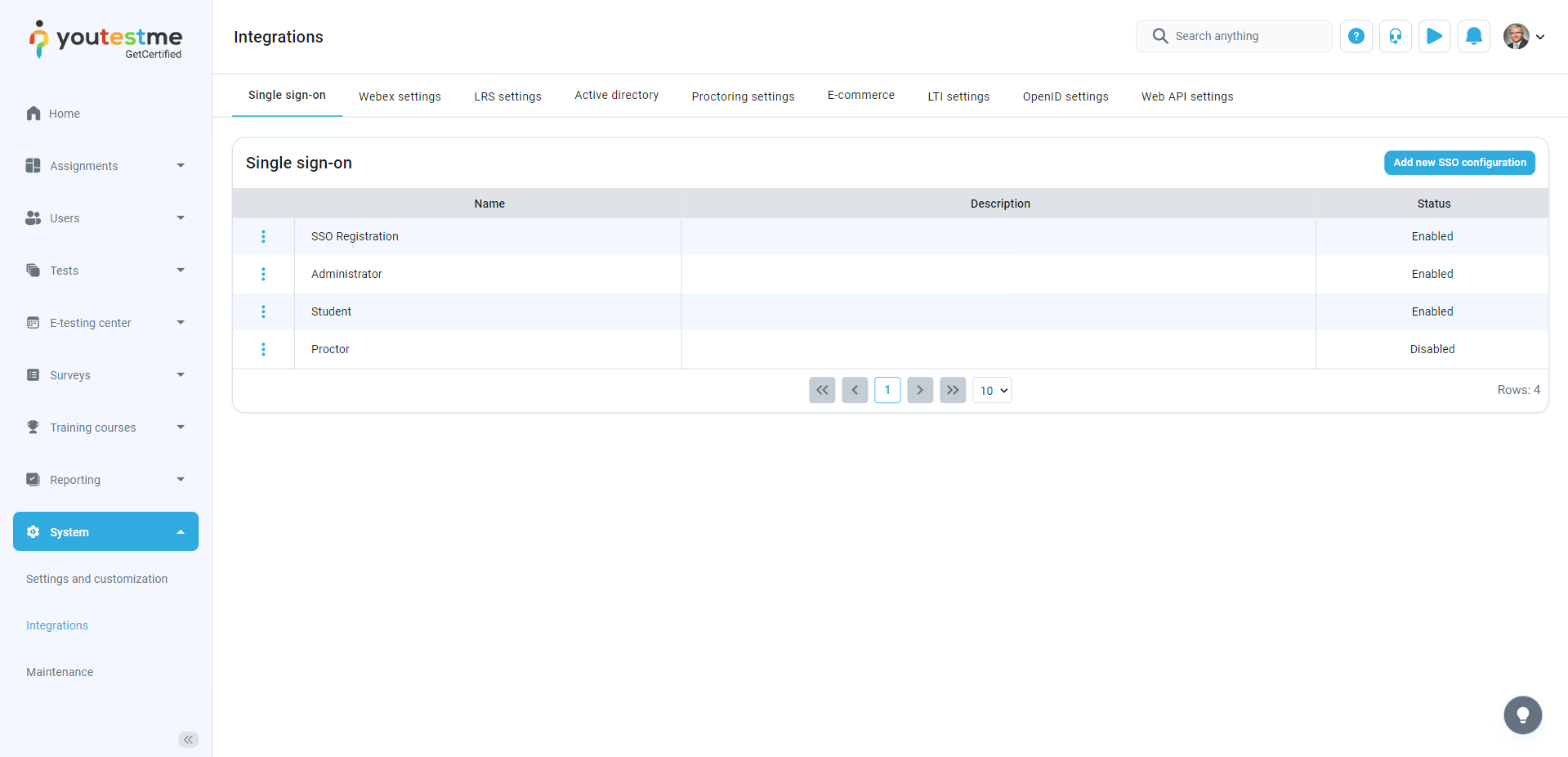Screen dimensions: 1568x757
Task: Open Settings and customization link
Action: click(96, 579)
